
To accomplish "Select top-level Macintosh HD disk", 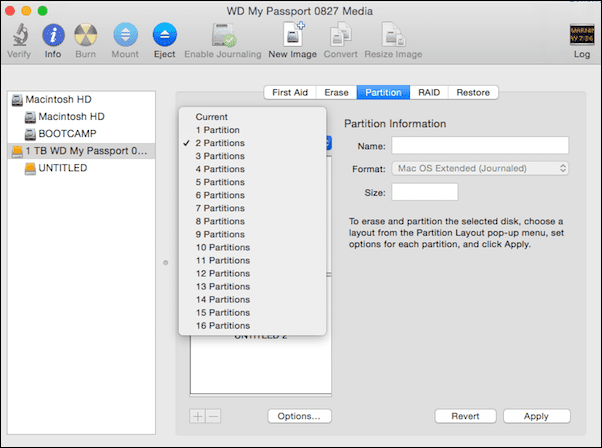I will pyautogui.click(x=81, y=99).
